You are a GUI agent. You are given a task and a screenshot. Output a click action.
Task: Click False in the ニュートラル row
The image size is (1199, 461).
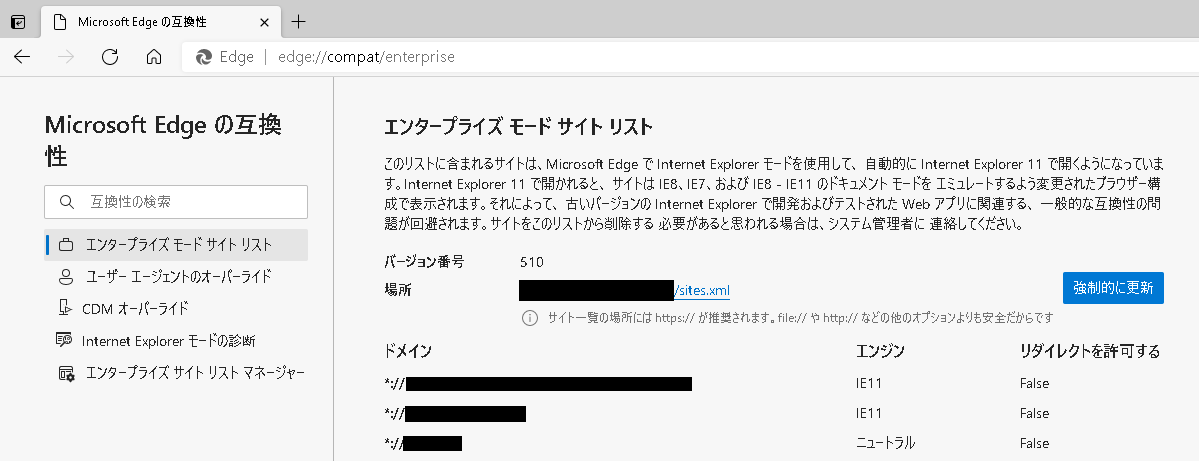click(x=1034, y=443)
